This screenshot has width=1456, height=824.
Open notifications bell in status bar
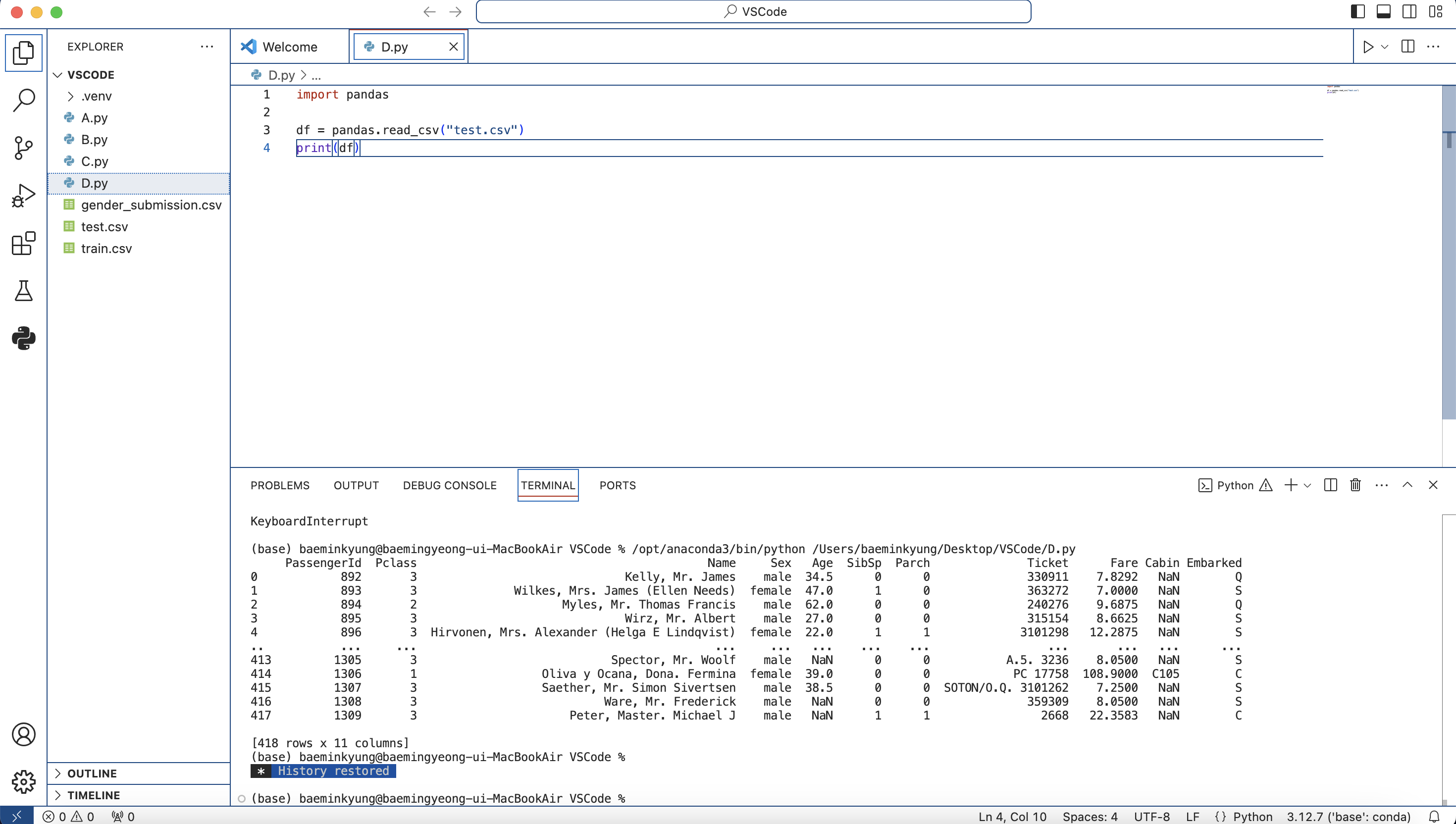click(x=1434, y=816)
